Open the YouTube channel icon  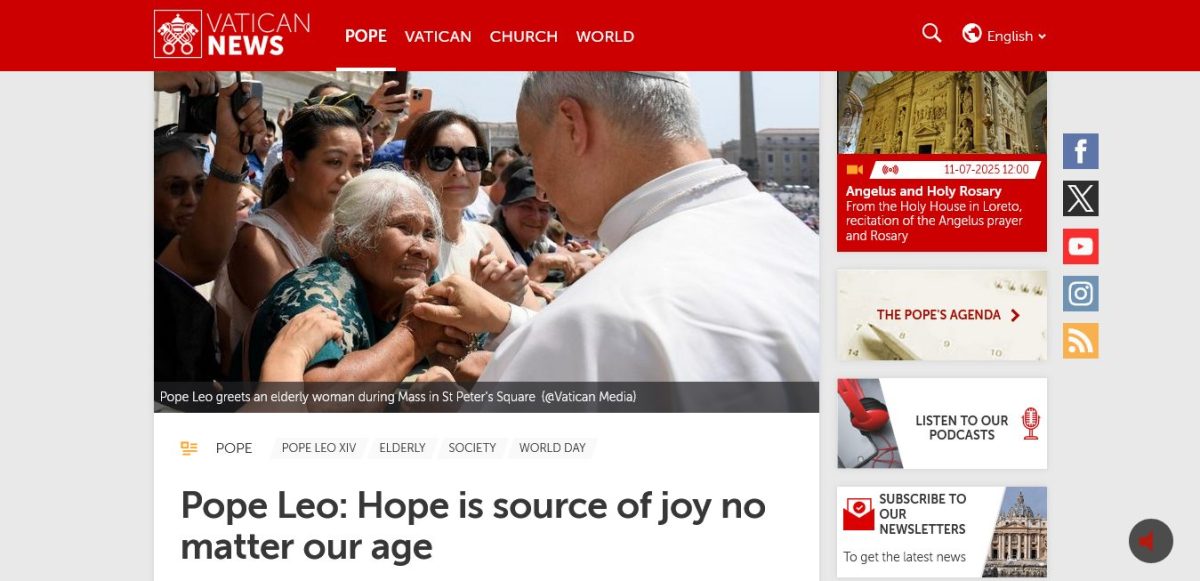point(1080,246)
